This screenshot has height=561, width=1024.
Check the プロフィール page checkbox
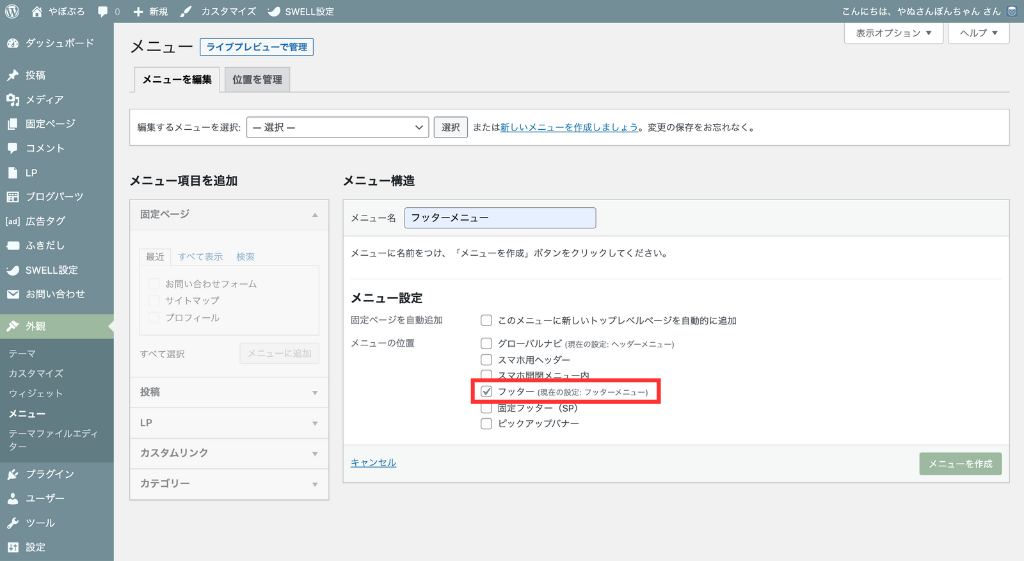point(153,317)
